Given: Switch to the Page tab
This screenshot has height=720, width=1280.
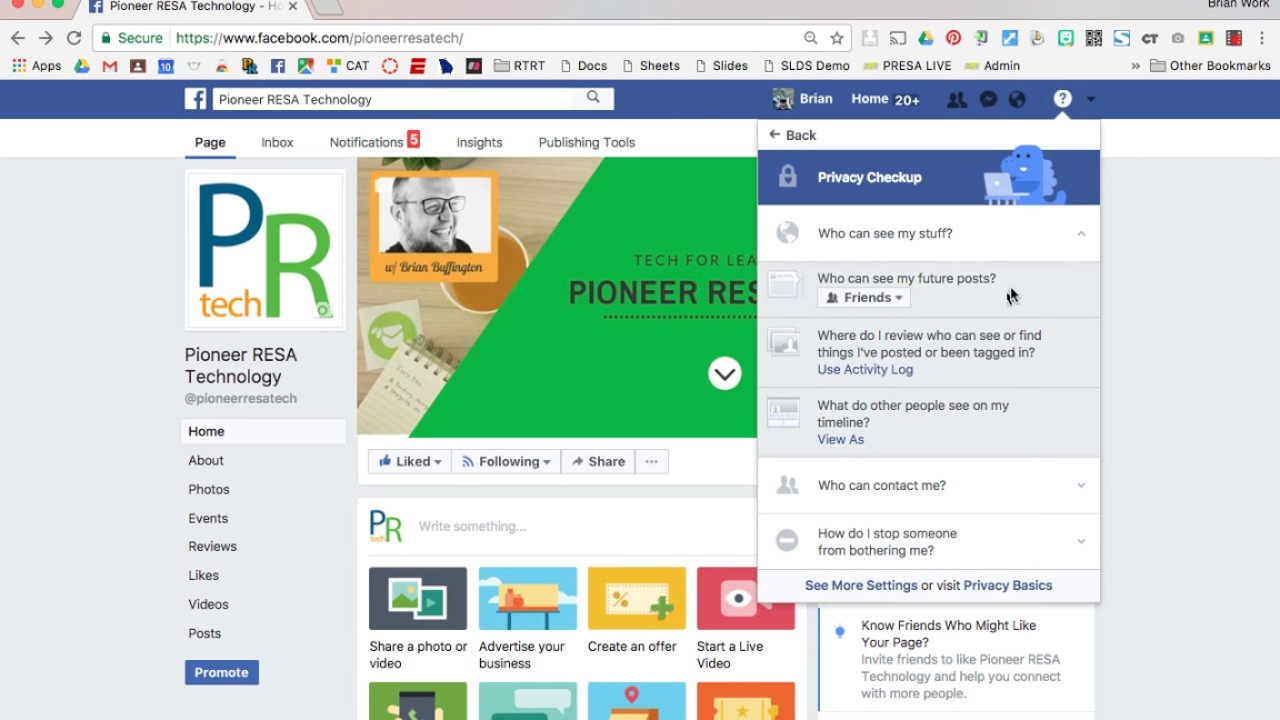Looking at the screenshot, I should click(x=210, y=142).
